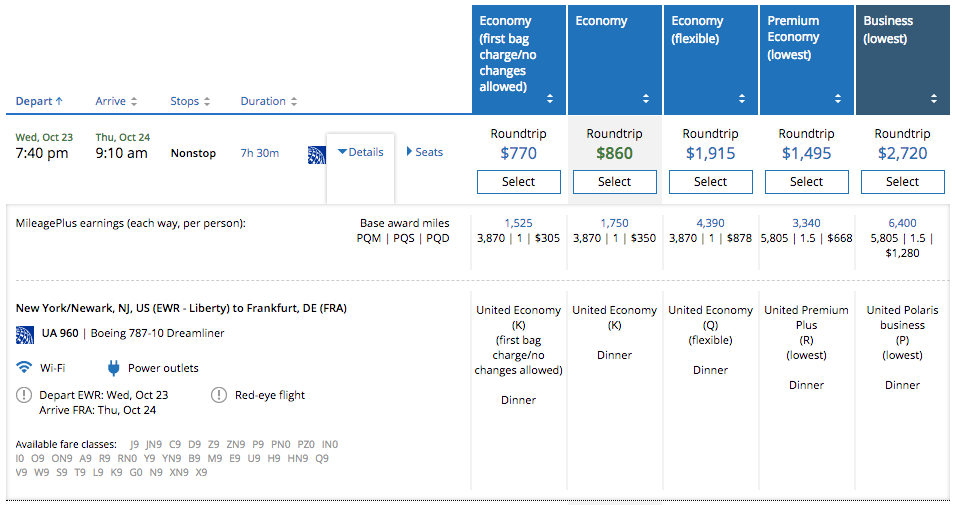Expand the Seats section
Image resolution: width=955 pixels, height=505 pixels.
(425, 152)
